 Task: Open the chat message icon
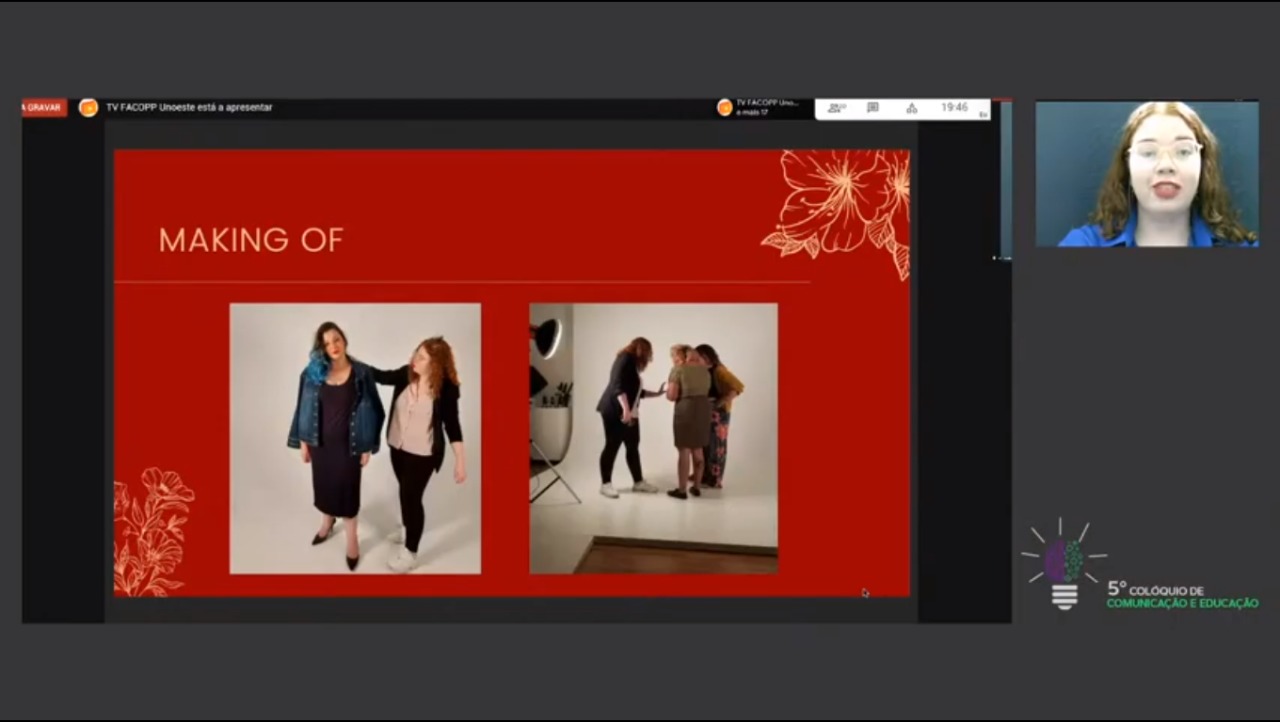pos(873,108)
